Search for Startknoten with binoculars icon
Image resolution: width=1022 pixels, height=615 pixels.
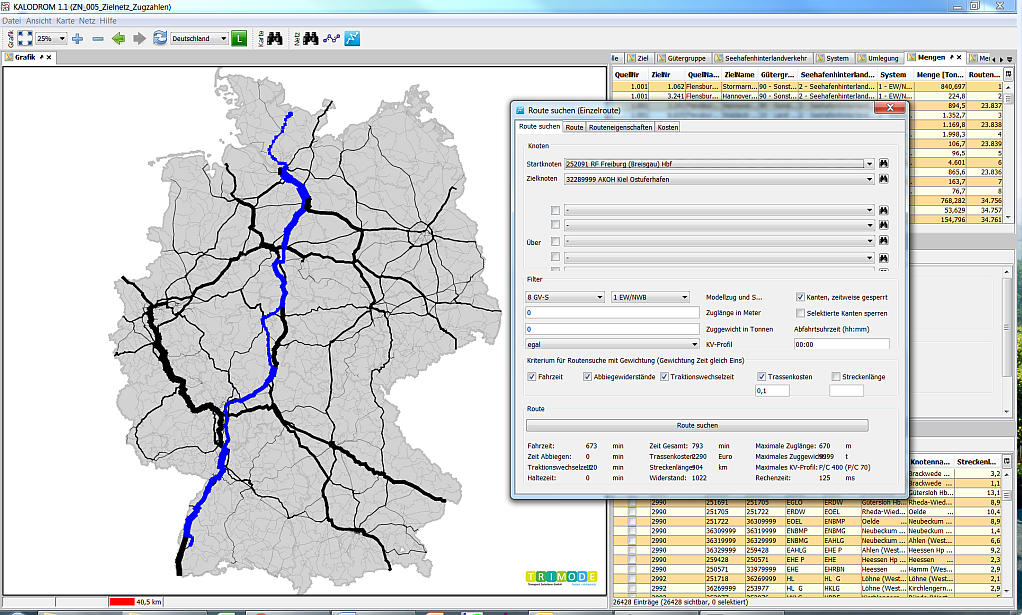click(884, 164)
